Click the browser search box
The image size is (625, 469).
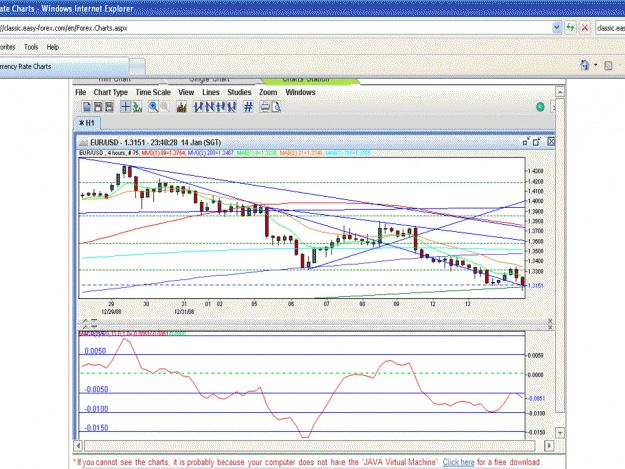point(610,28)
